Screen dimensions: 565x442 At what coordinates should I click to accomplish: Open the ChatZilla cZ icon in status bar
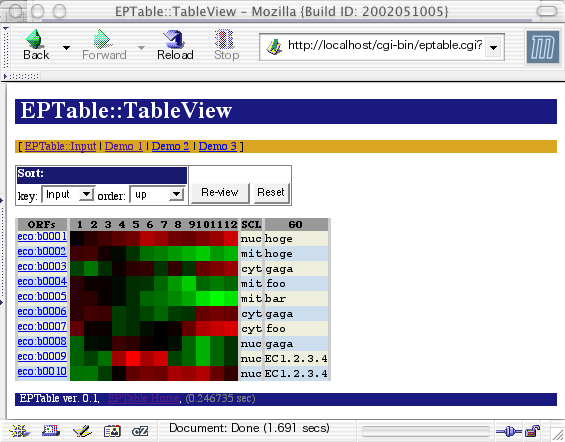pyautogui.click(x=140, y=431)
